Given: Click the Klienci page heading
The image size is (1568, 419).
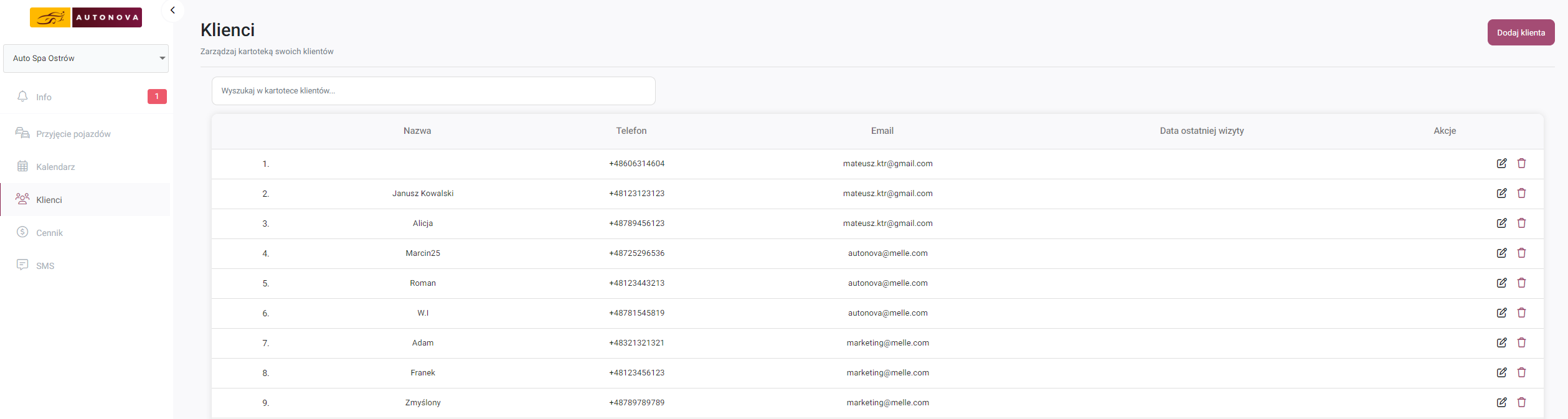Looking at the screenshot, I should pyautogui.click(x=228, y=30).
